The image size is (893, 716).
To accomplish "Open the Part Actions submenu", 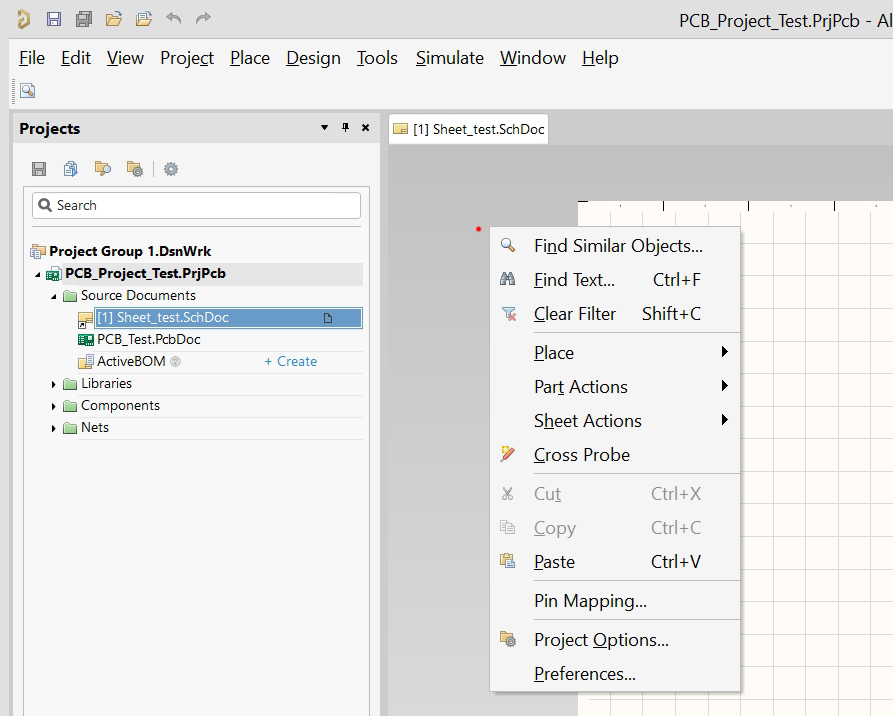I will tap(615, 387).
